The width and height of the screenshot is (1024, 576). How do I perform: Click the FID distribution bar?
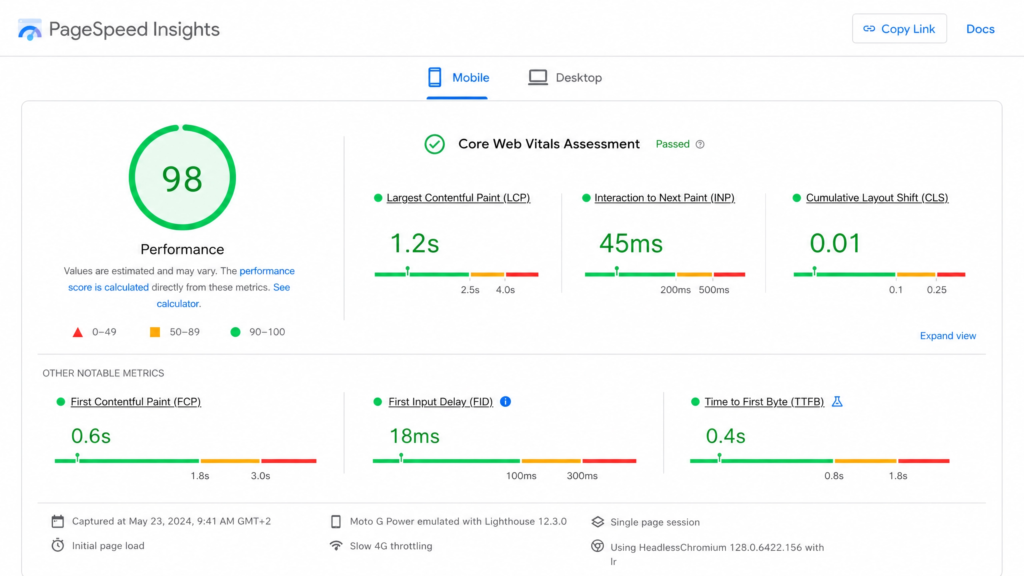click(504, 460)
